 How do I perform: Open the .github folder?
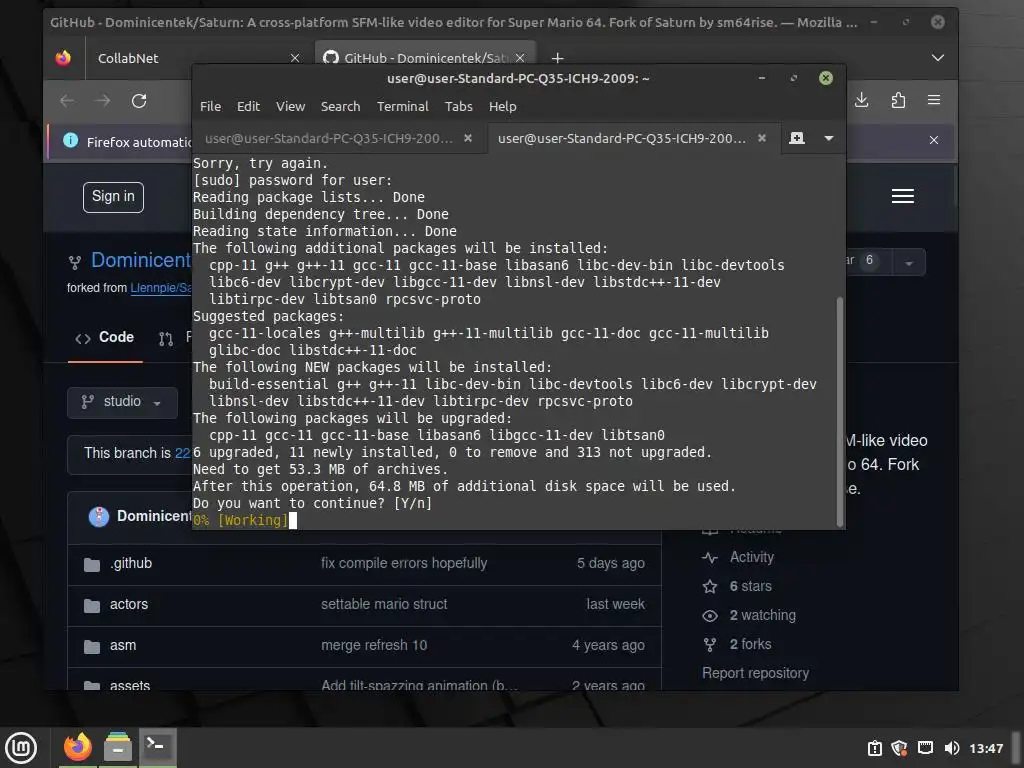coord(131,563)
